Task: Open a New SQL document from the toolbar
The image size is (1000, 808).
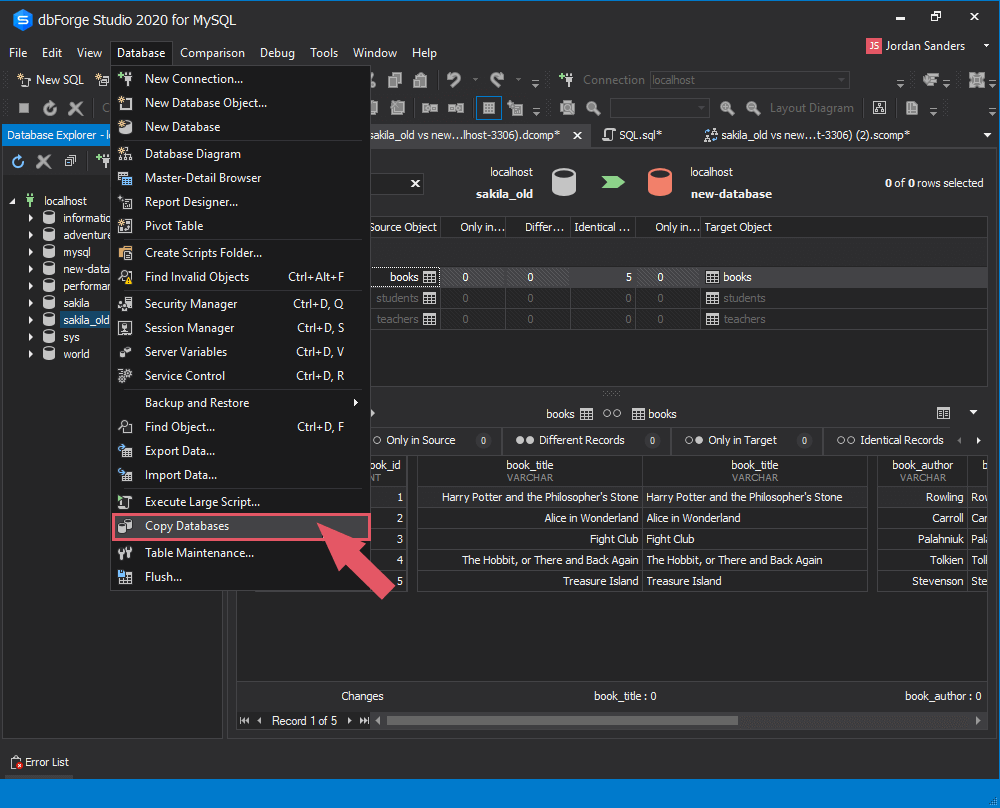Action: (x=48, y=79)
